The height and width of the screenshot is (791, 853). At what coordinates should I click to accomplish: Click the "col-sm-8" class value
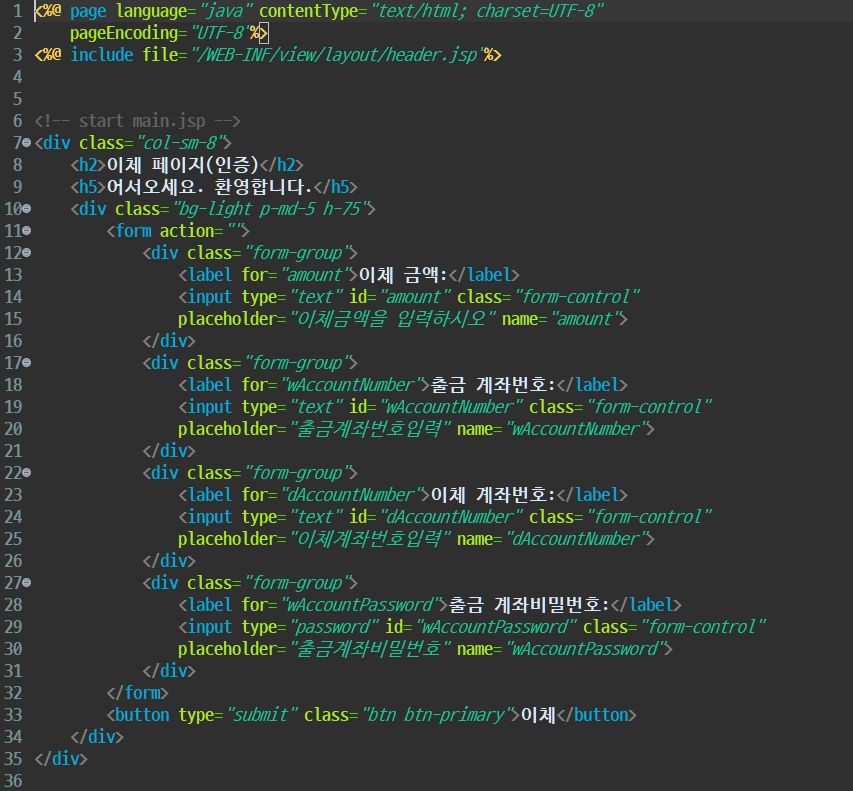180,143
